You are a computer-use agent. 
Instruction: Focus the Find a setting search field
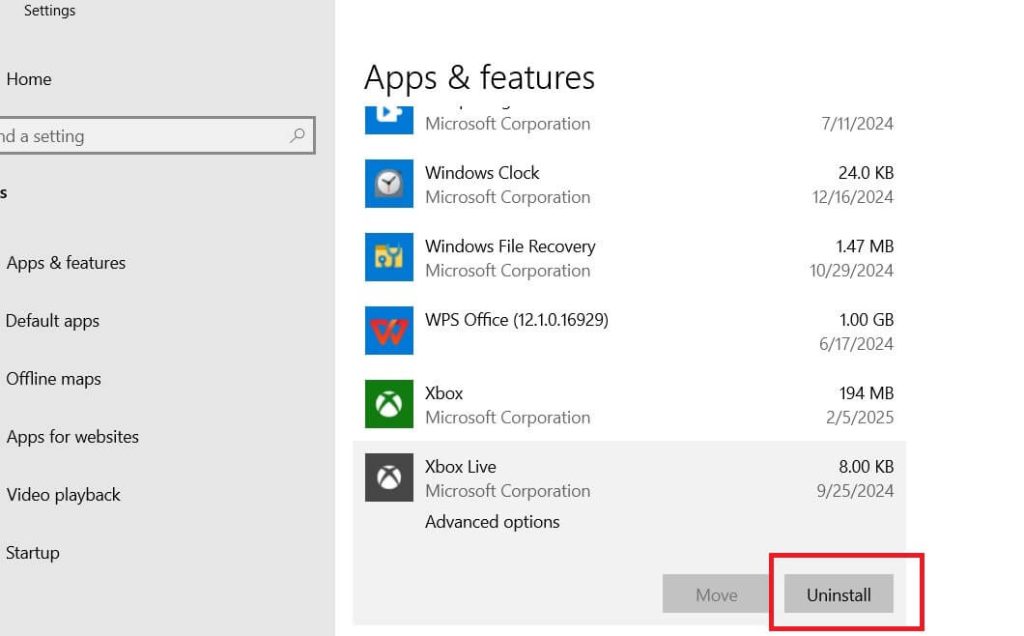tap(157, 135)
